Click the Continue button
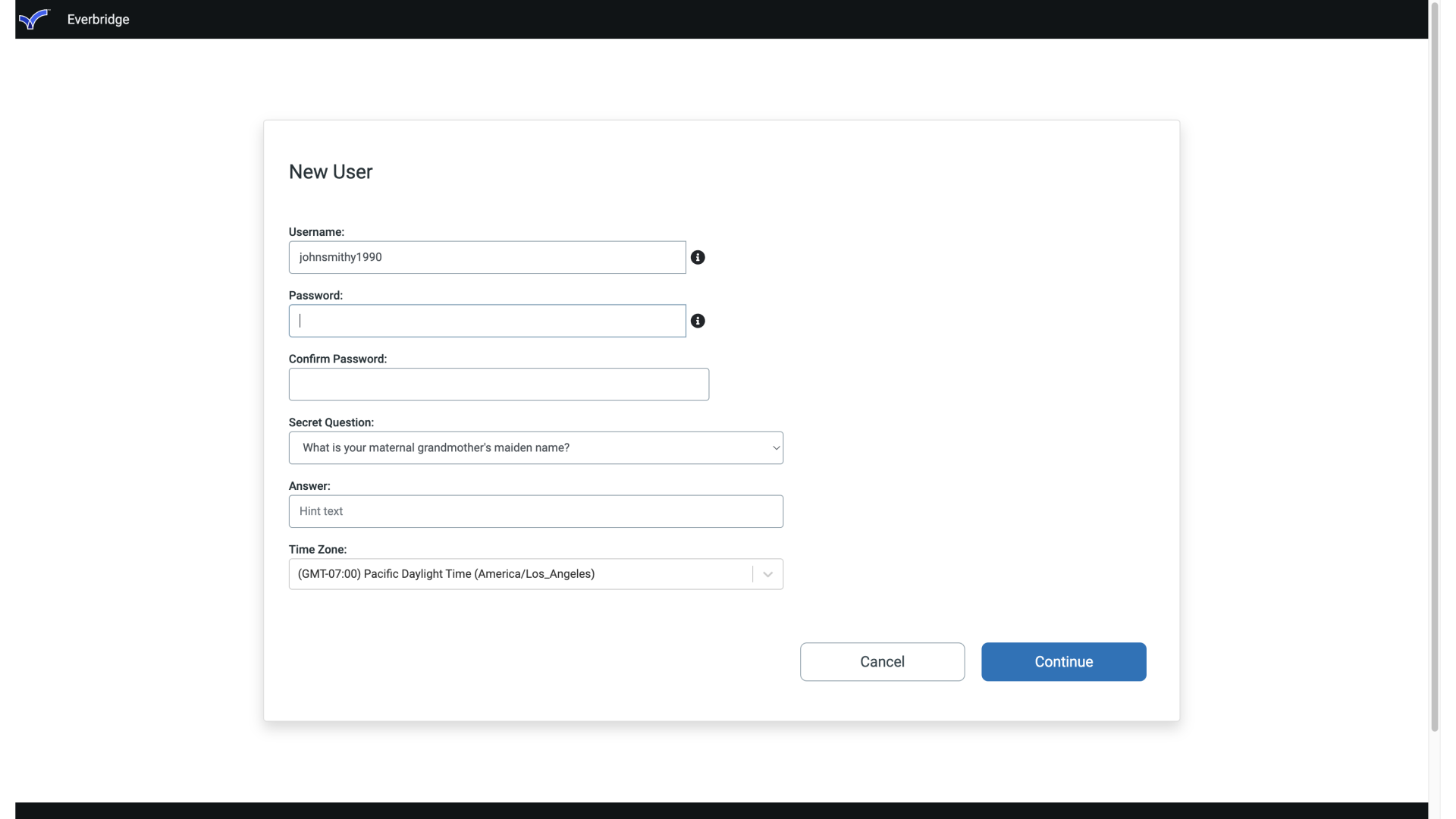The height and width of the screenshot is (819, 1456). coord(1063,661)
